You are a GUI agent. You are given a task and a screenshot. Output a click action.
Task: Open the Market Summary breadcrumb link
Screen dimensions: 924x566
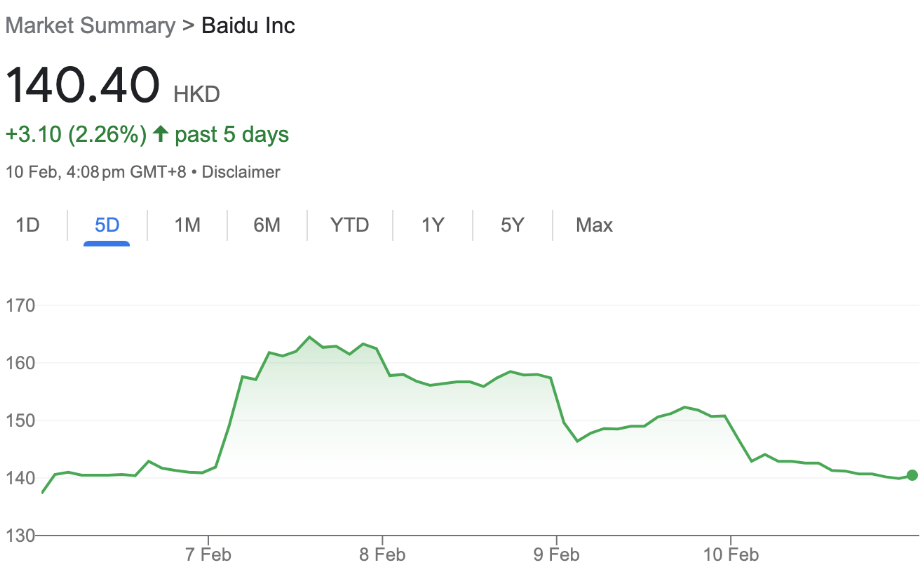[90, 26]
